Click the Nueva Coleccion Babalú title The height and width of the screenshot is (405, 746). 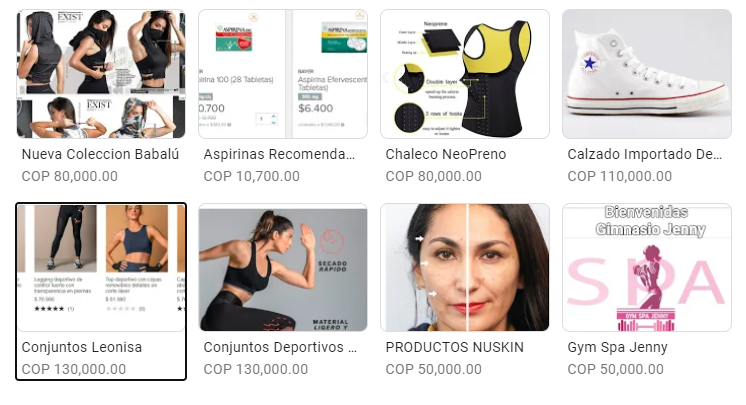(100, 154)
